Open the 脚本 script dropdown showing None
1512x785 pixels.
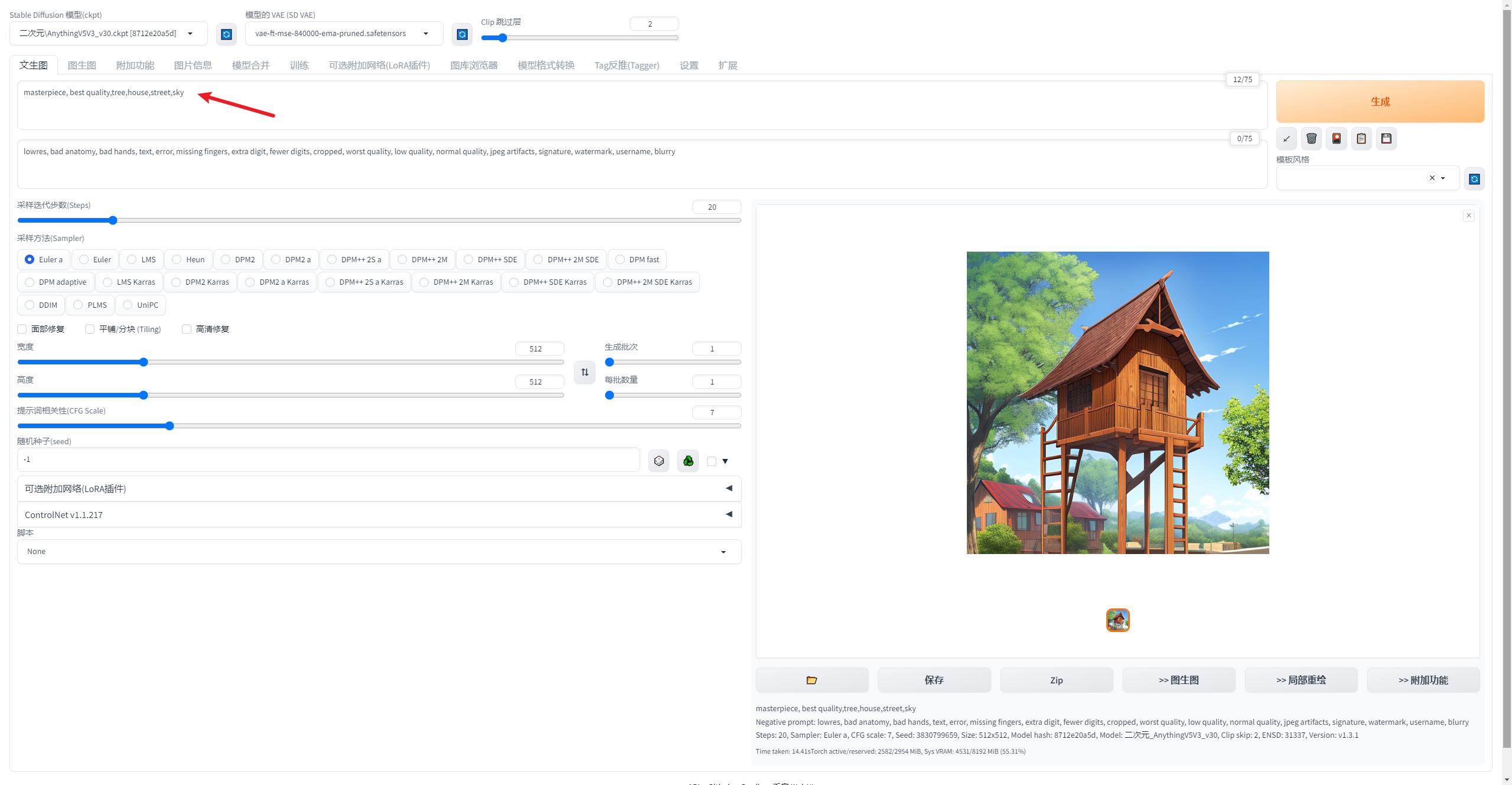(x=379, y=551)
